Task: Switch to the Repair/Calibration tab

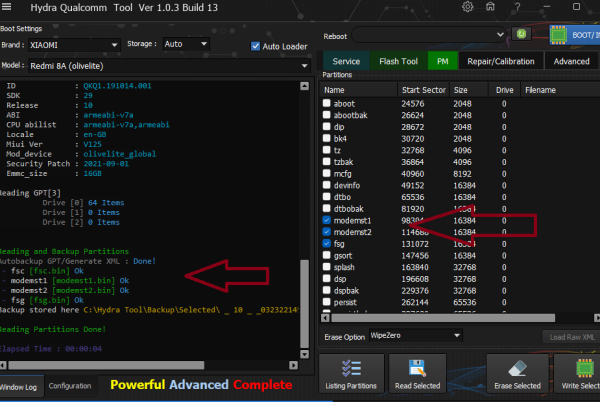Action: tap(501, 61)
